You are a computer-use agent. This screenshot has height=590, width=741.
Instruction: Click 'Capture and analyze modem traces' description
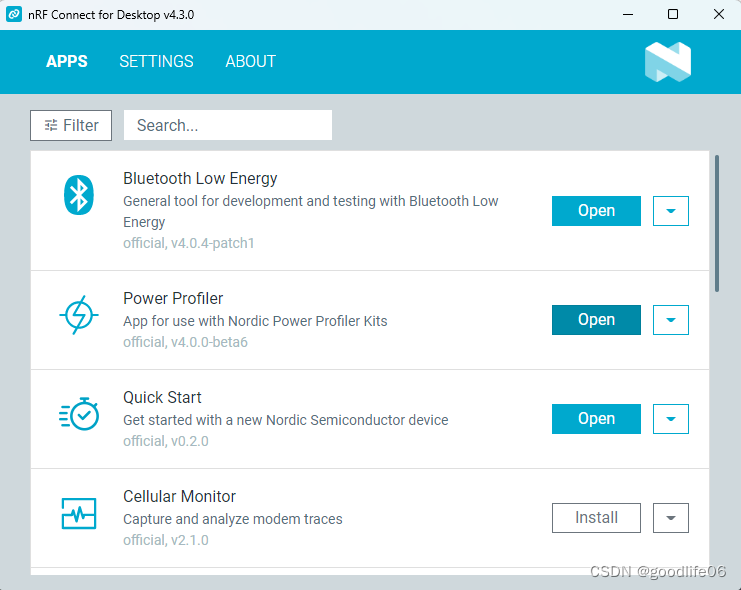[233, 519]
